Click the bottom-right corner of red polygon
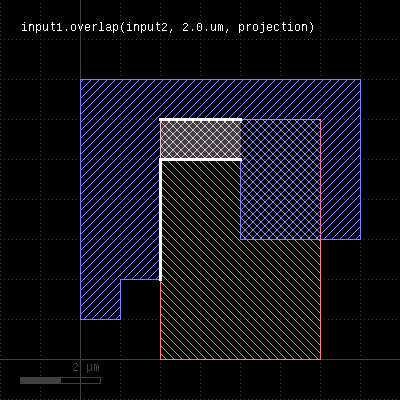Image resolution: width=400 pixels, height=400 pixels. 321,359
